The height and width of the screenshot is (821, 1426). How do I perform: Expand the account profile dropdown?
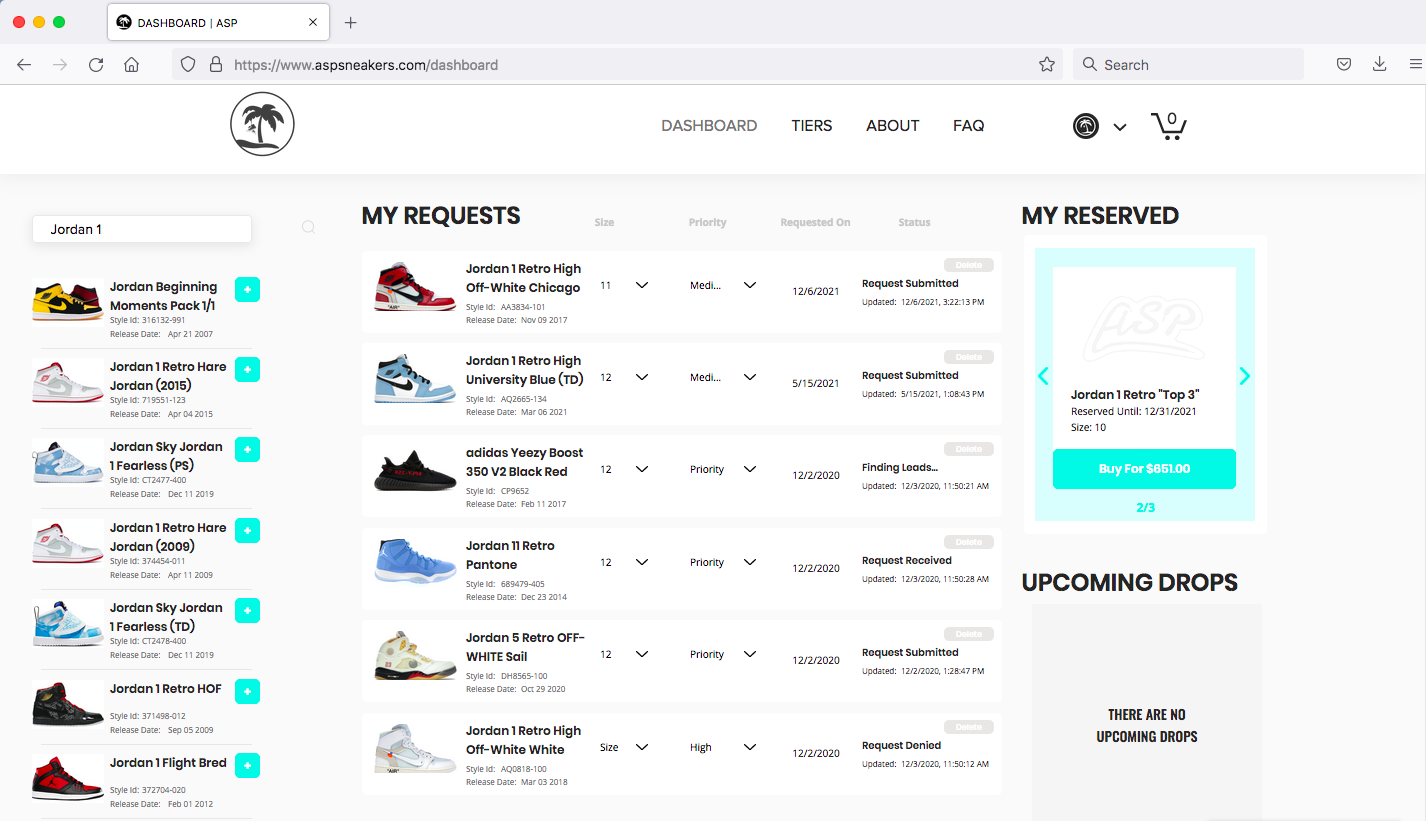pos(1119,127)
